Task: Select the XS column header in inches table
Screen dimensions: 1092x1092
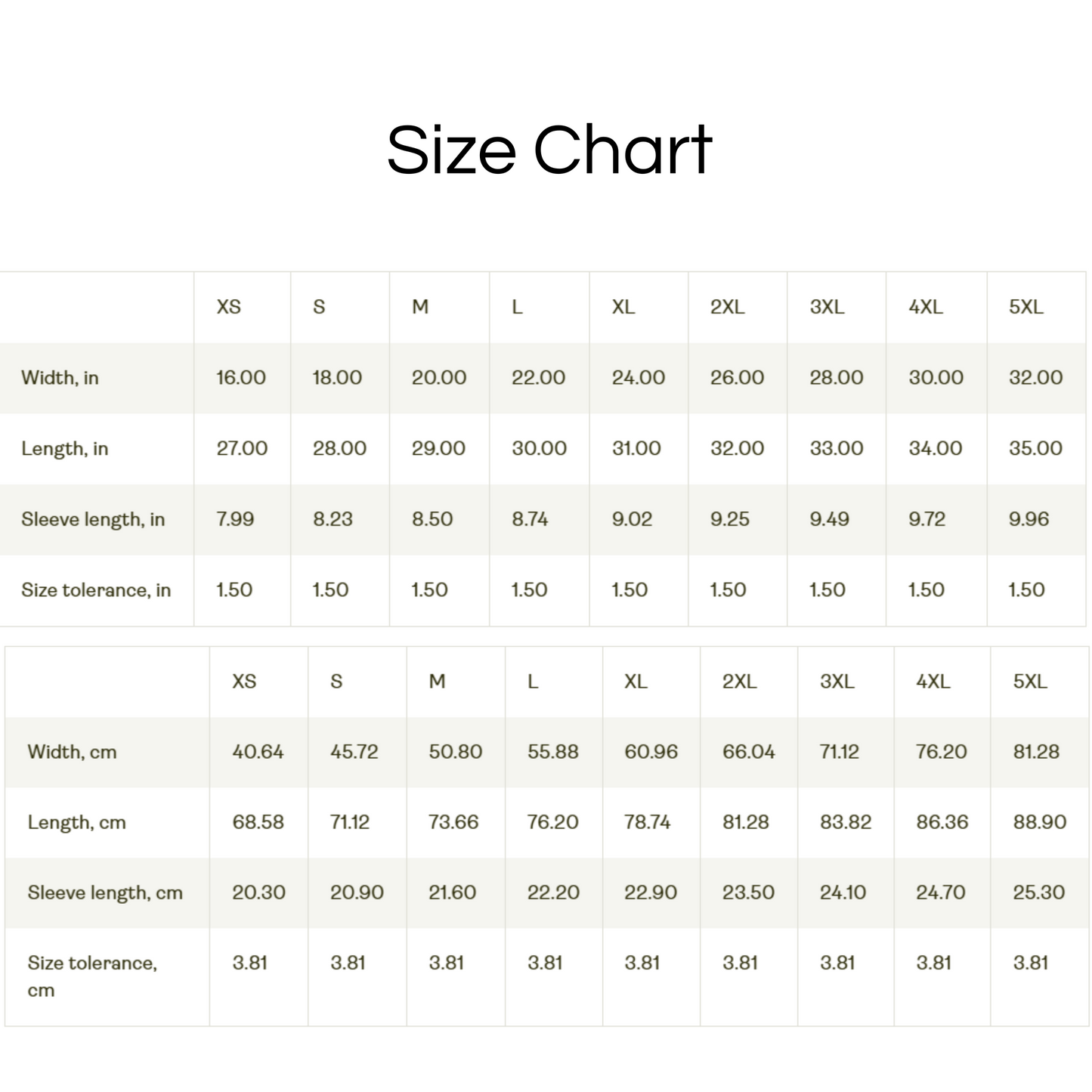Action: click(229, 307)
